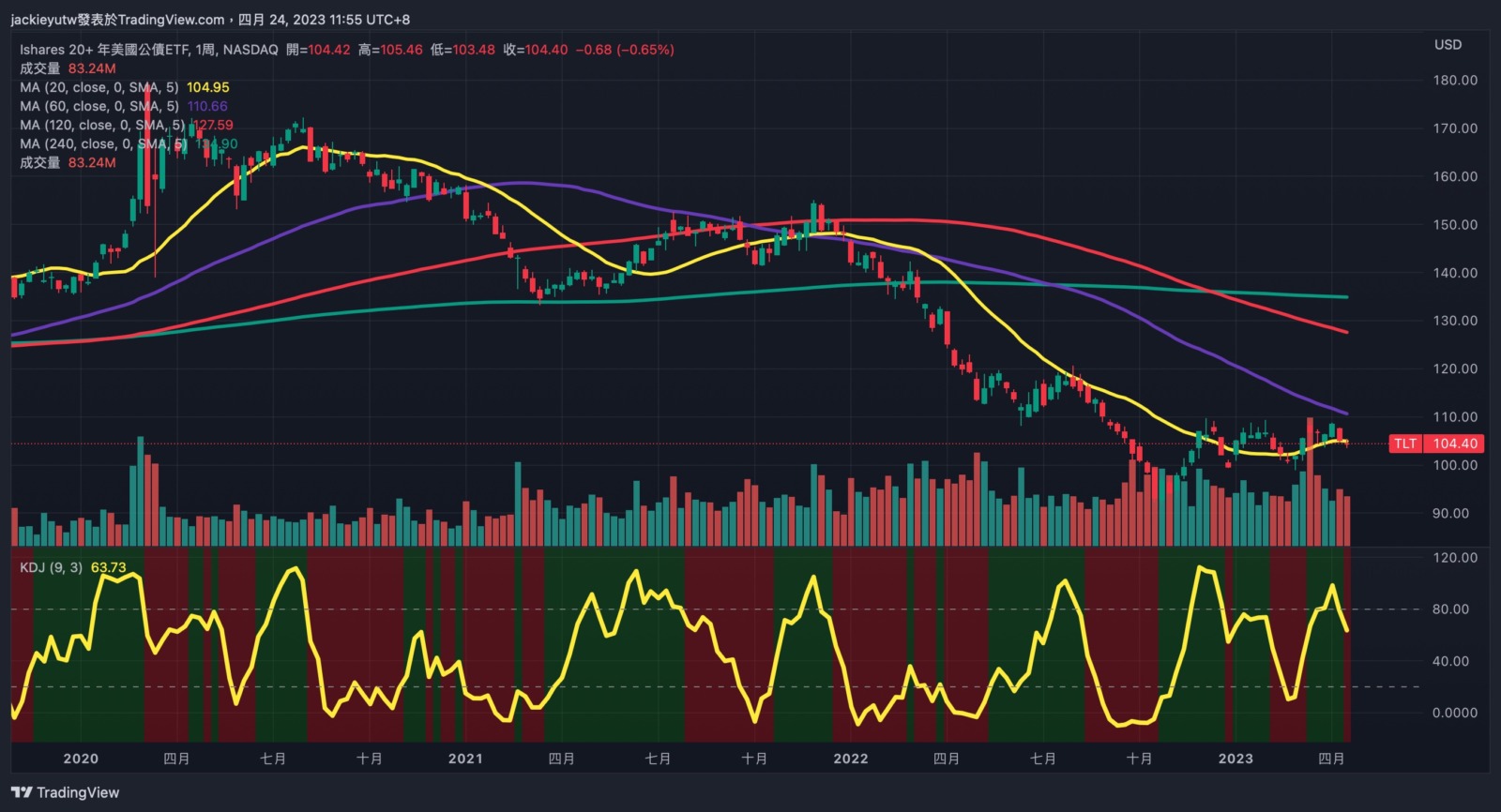Click the 104.40 current price label

(x=1455, y=444)
